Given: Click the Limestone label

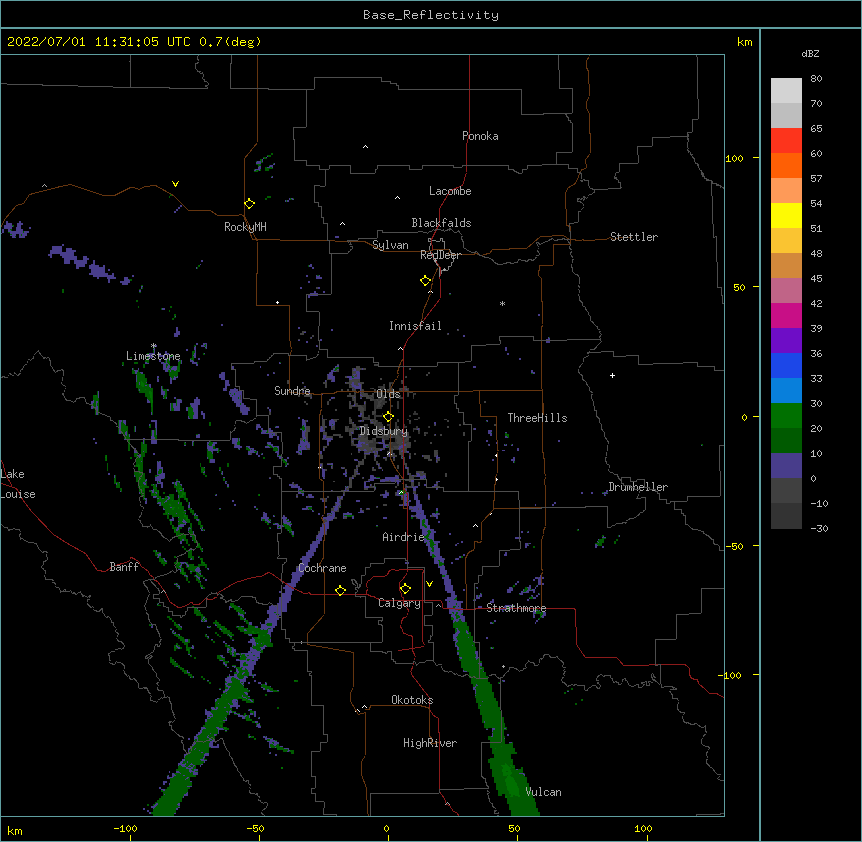Looking at the screenshot, I should [x=153, y=356].
